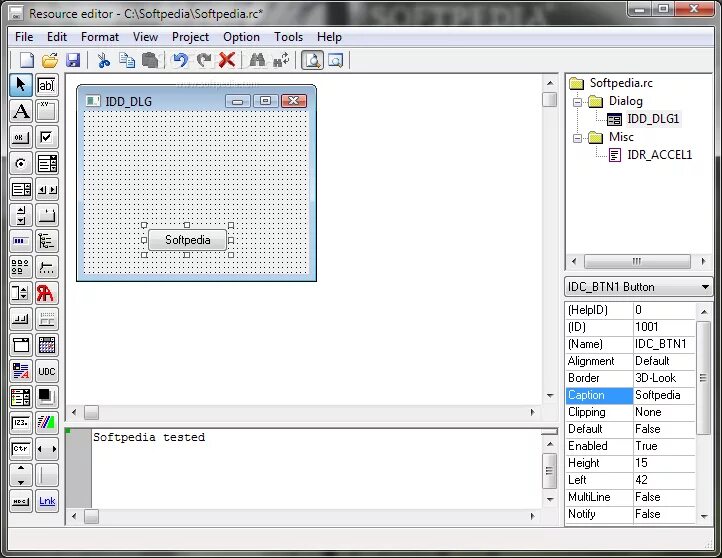
Task: Select the pointer tool in the toolbox
Action: point(21,85)
